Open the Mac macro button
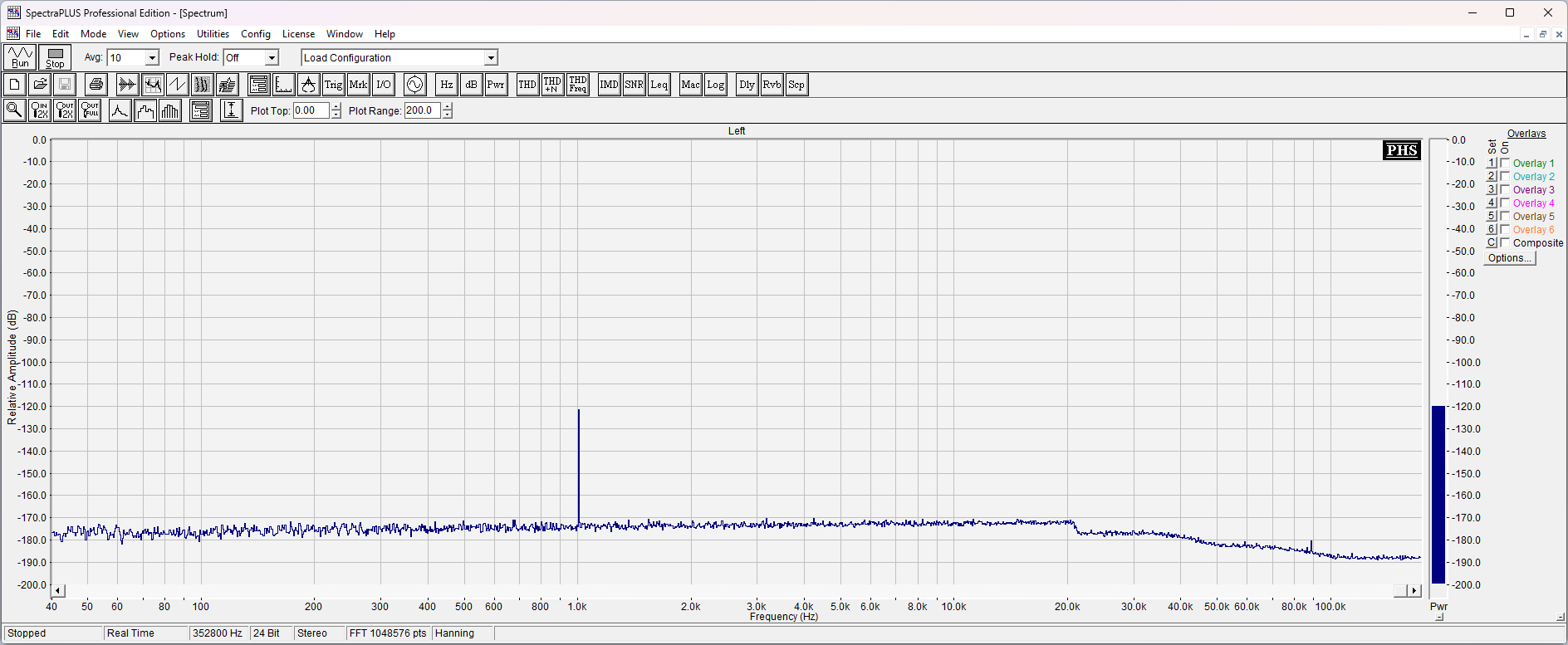Screen dimensions: 1568x645 [x=691, y=85]
